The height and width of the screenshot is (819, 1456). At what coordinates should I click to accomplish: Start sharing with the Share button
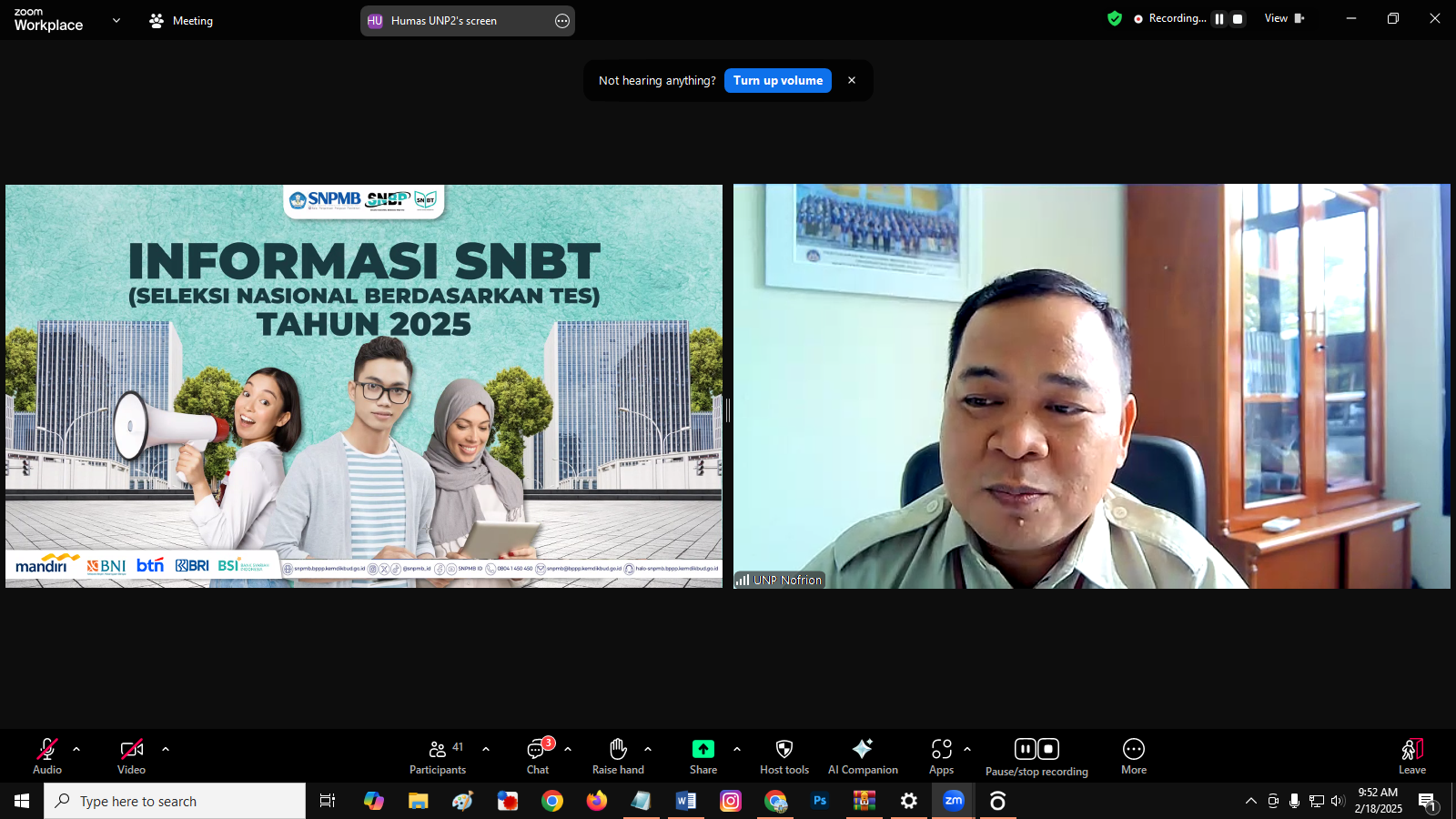tap(703, 756)
